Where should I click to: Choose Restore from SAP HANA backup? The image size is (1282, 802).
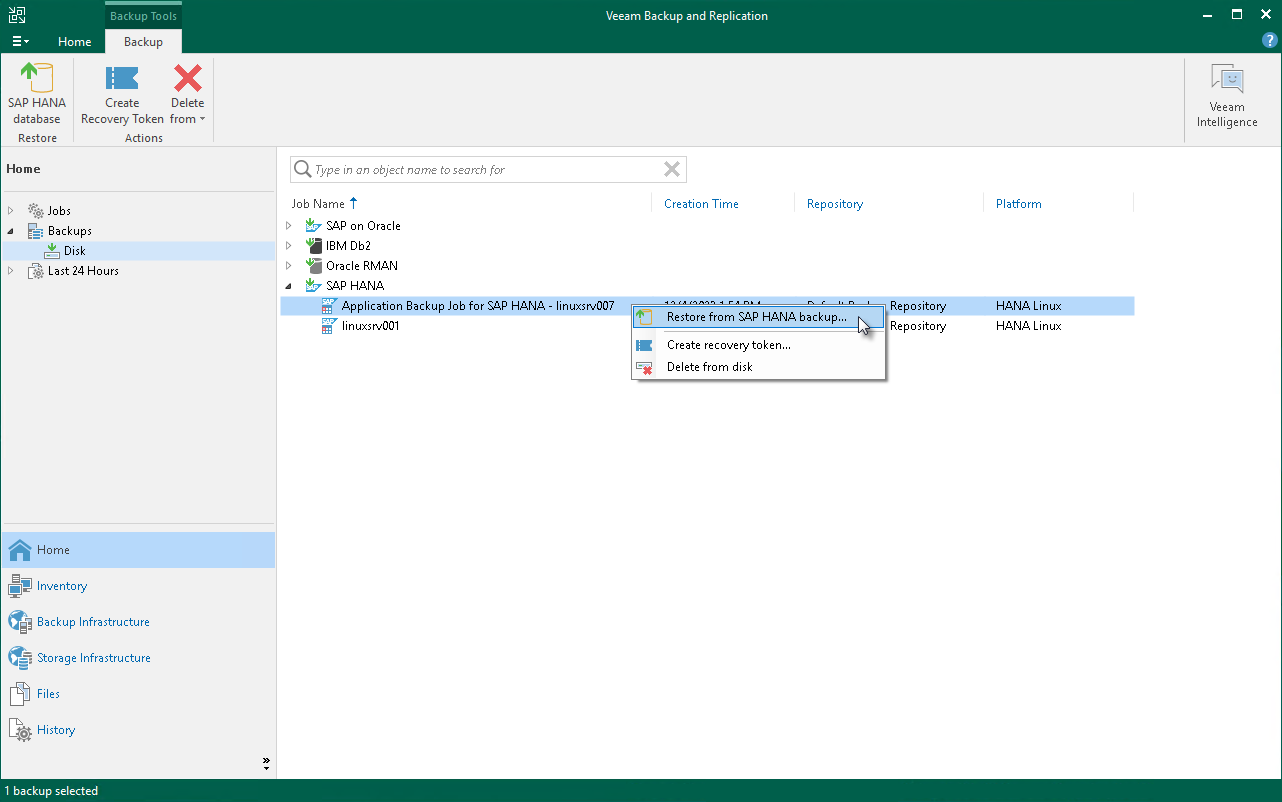coord(758,317)
